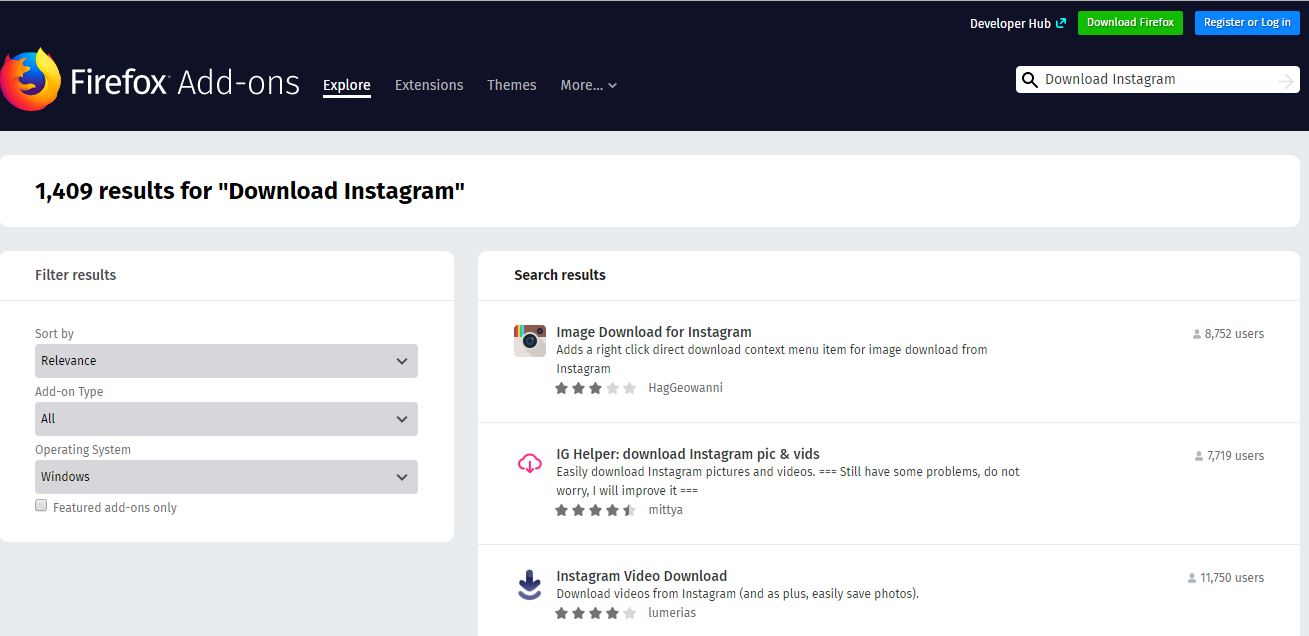Click author name lumerias
Image resolution: width=1309 pixels, height=636 pixels.
(x=672, y=613)
